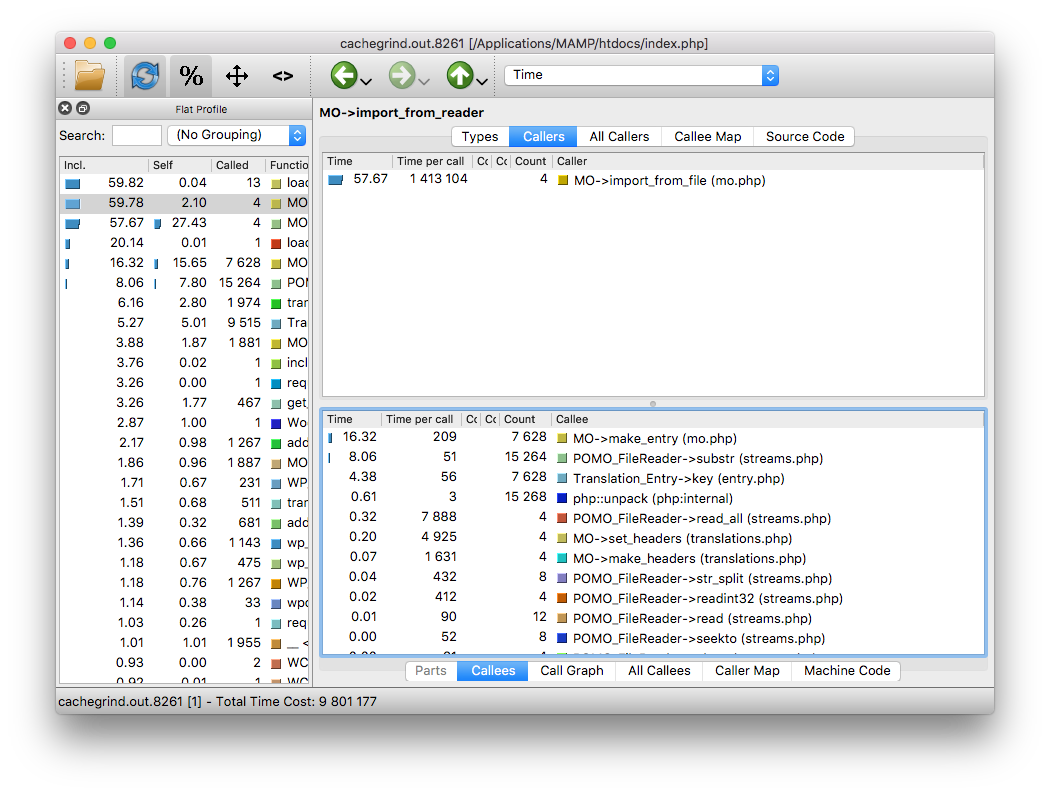This screenshot has height=794, width=1050.
Task: Switch to the Callees tab
Action: point(493,671)
